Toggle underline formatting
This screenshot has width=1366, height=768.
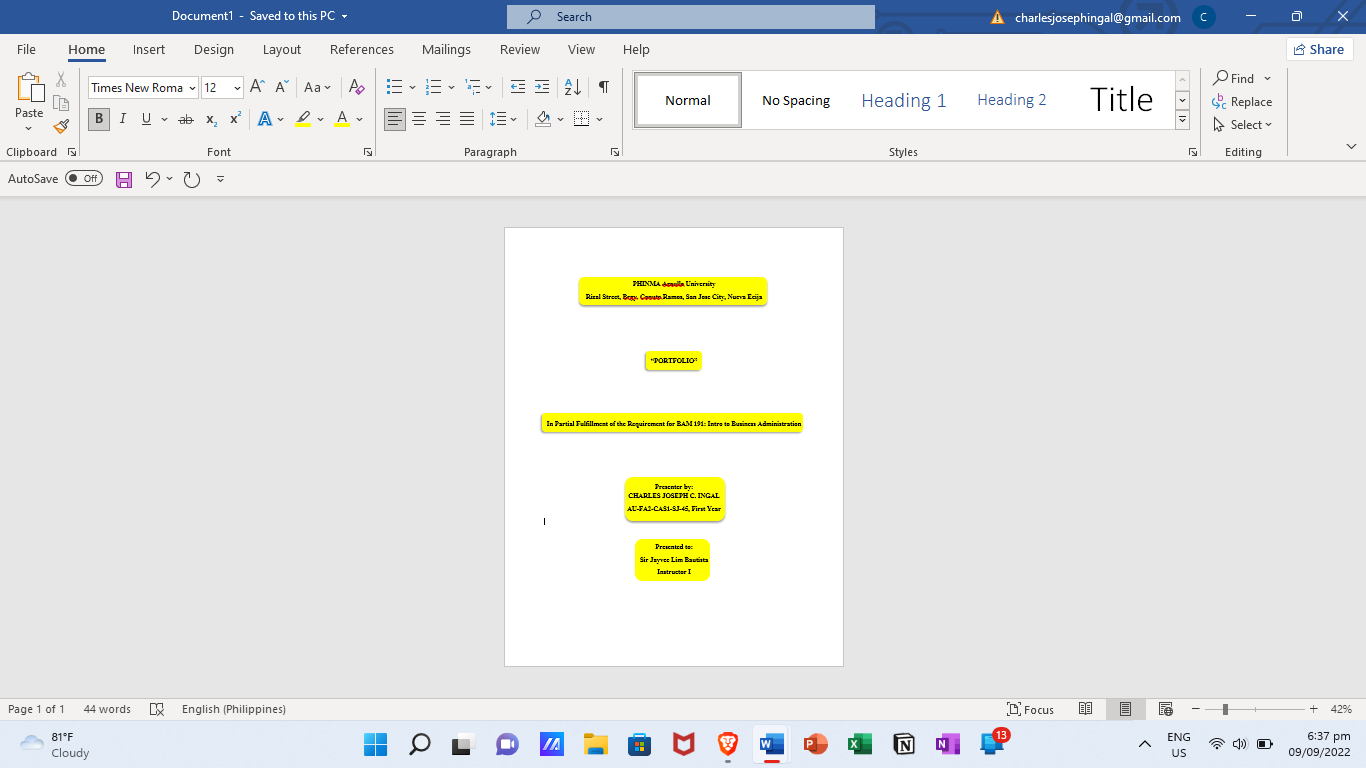(146, 119)
